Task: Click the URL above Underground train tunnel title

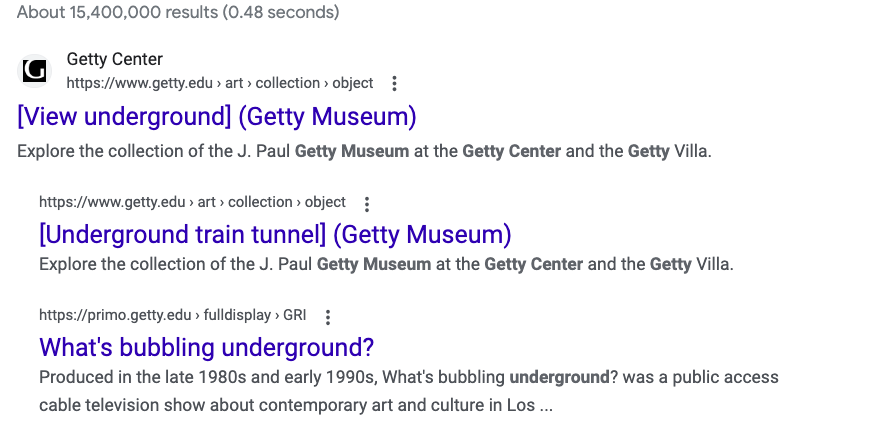Action: (x=192, y=202)
